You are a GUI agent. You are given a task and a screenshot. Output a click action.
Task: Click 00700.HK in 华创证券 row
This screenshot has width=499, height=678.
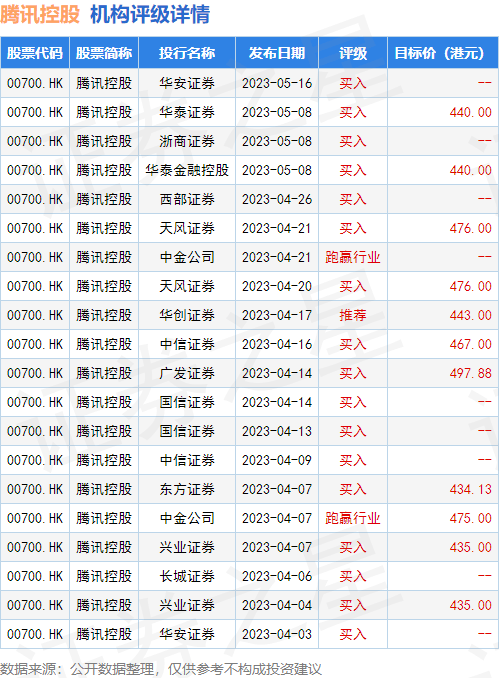coord(35,315)
